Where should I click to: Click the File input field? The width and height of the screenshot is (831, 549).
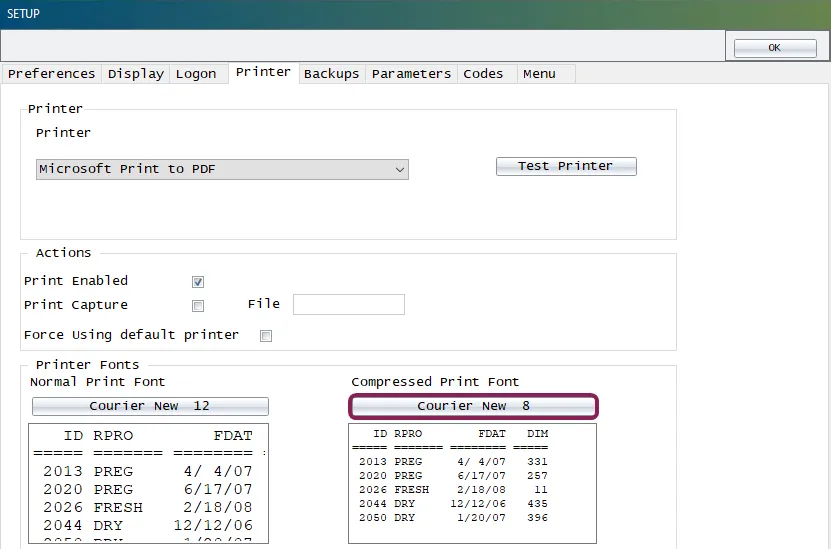click(349, 304)
